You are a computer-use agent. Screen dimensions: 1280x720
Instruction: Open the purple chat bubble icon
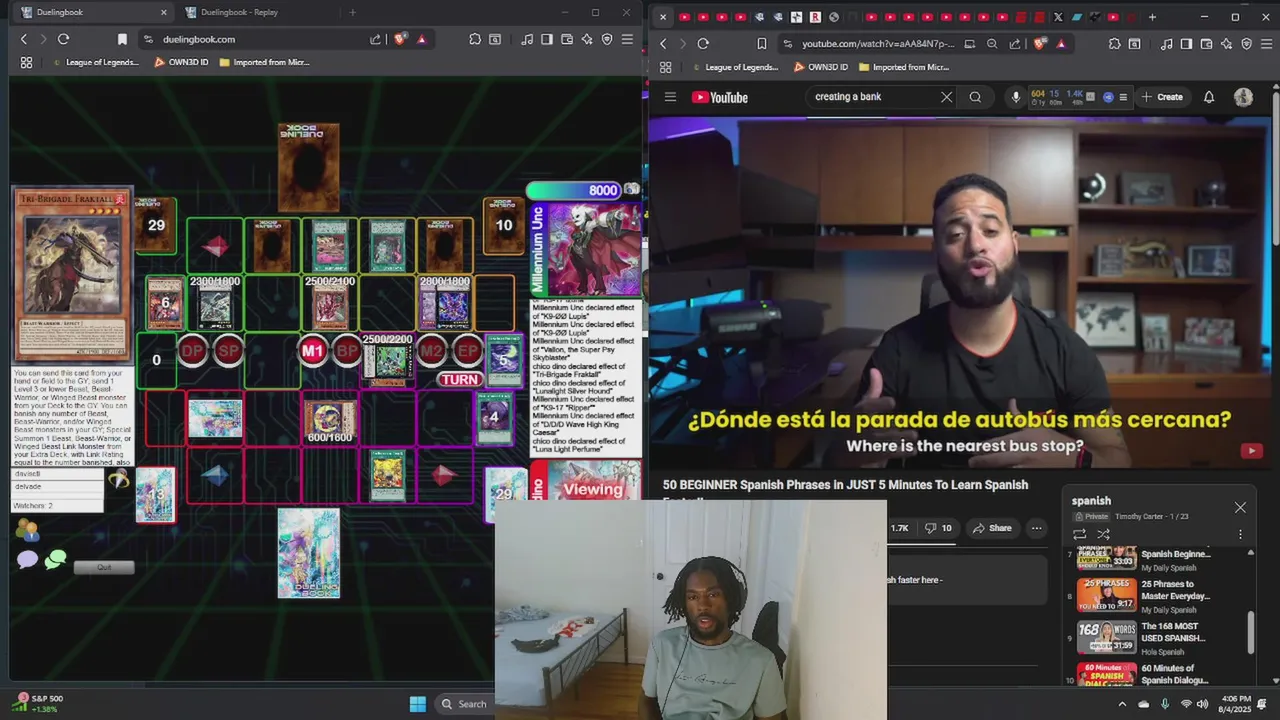coord(27,560)
